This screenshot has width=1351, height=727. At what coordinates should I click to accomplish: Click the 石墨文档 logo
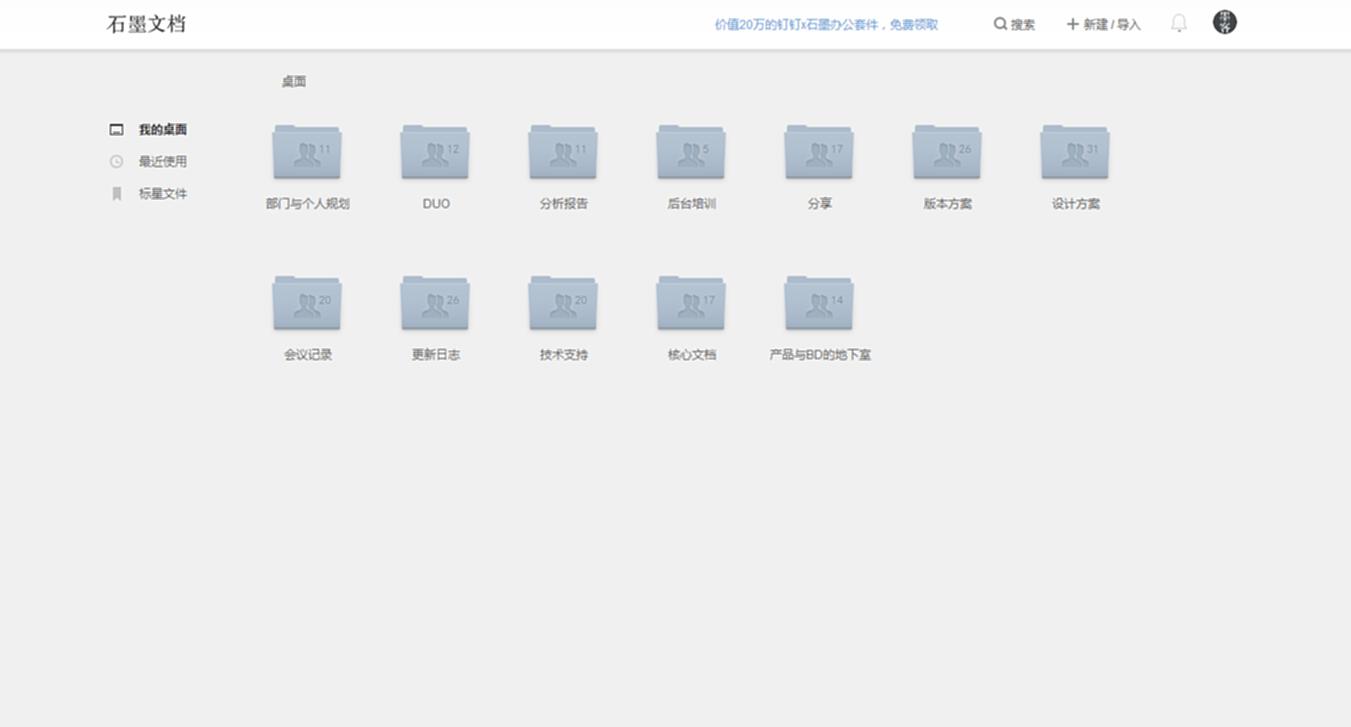146,24
